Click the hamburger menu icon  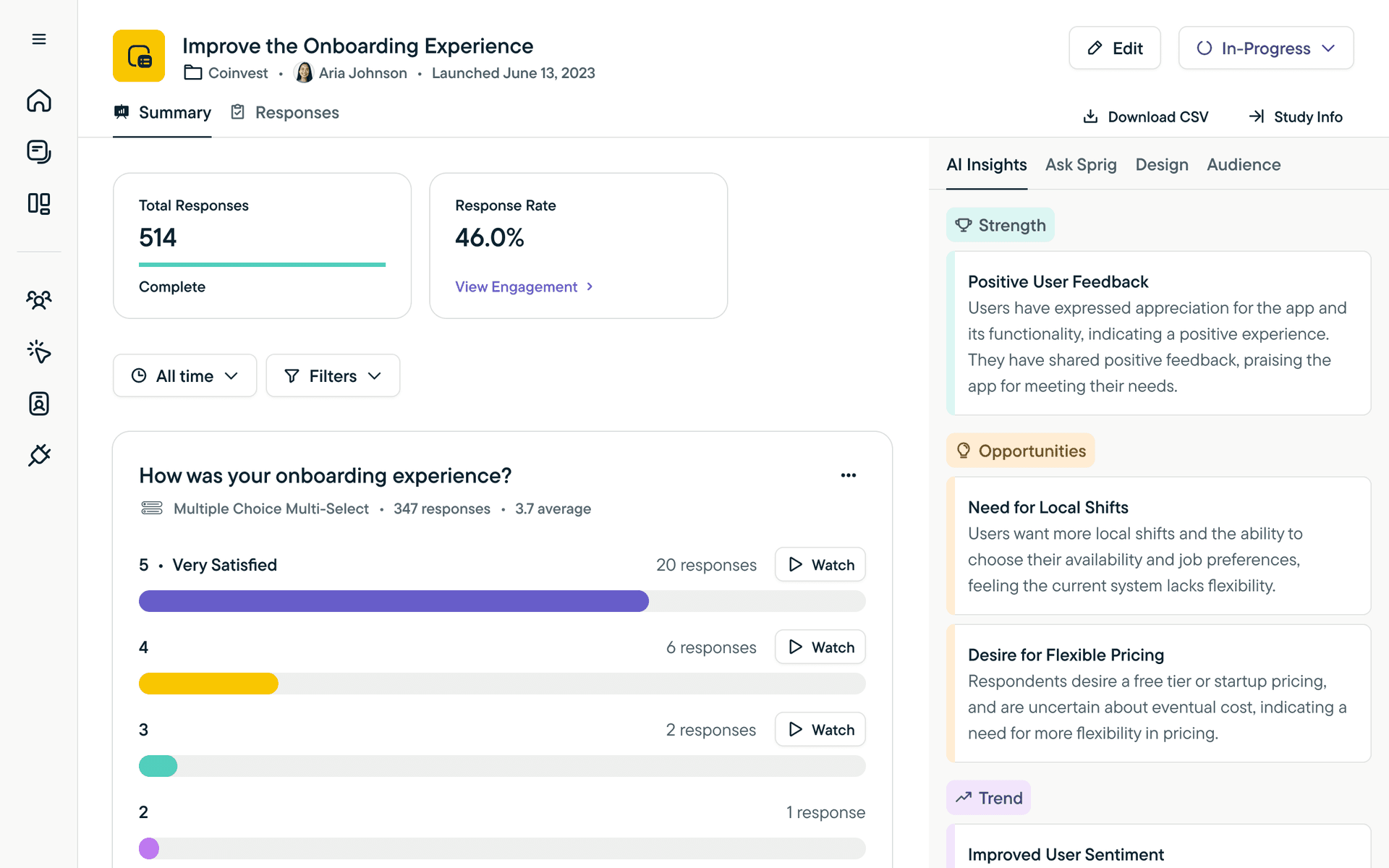[x=39, y=39]
